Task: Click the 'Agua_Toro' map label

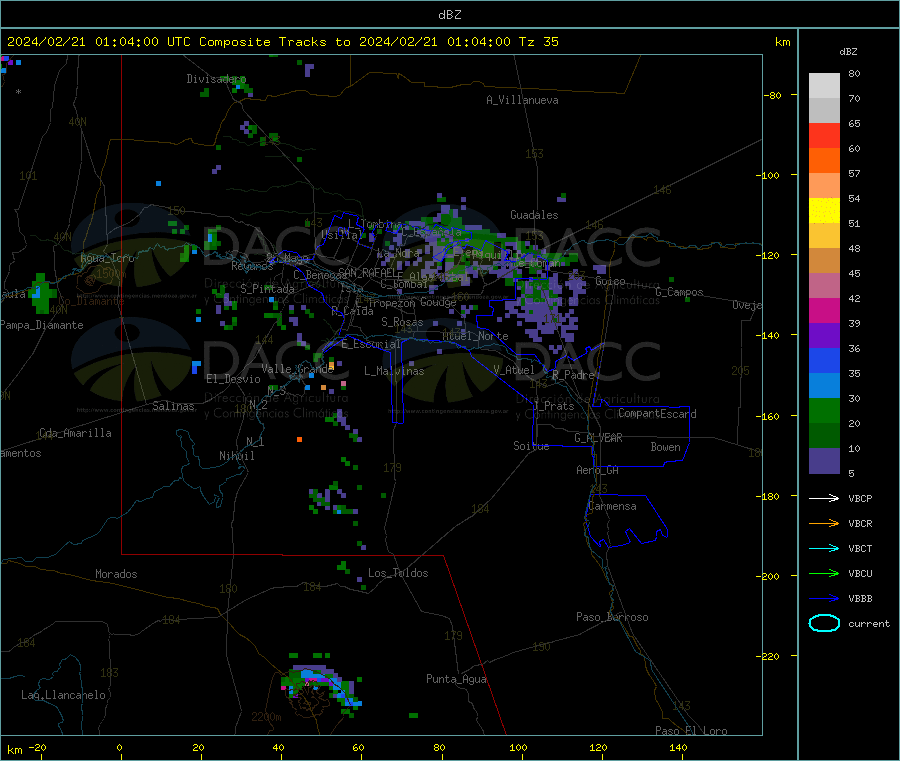Action: tap(107, 258)
